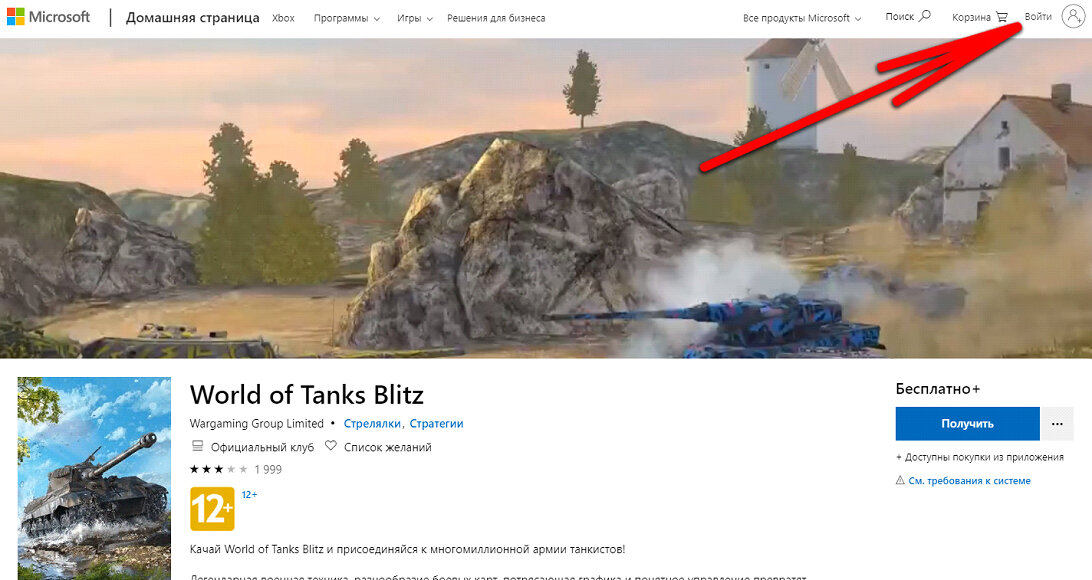Open the more options ellipsis button

1057,423
